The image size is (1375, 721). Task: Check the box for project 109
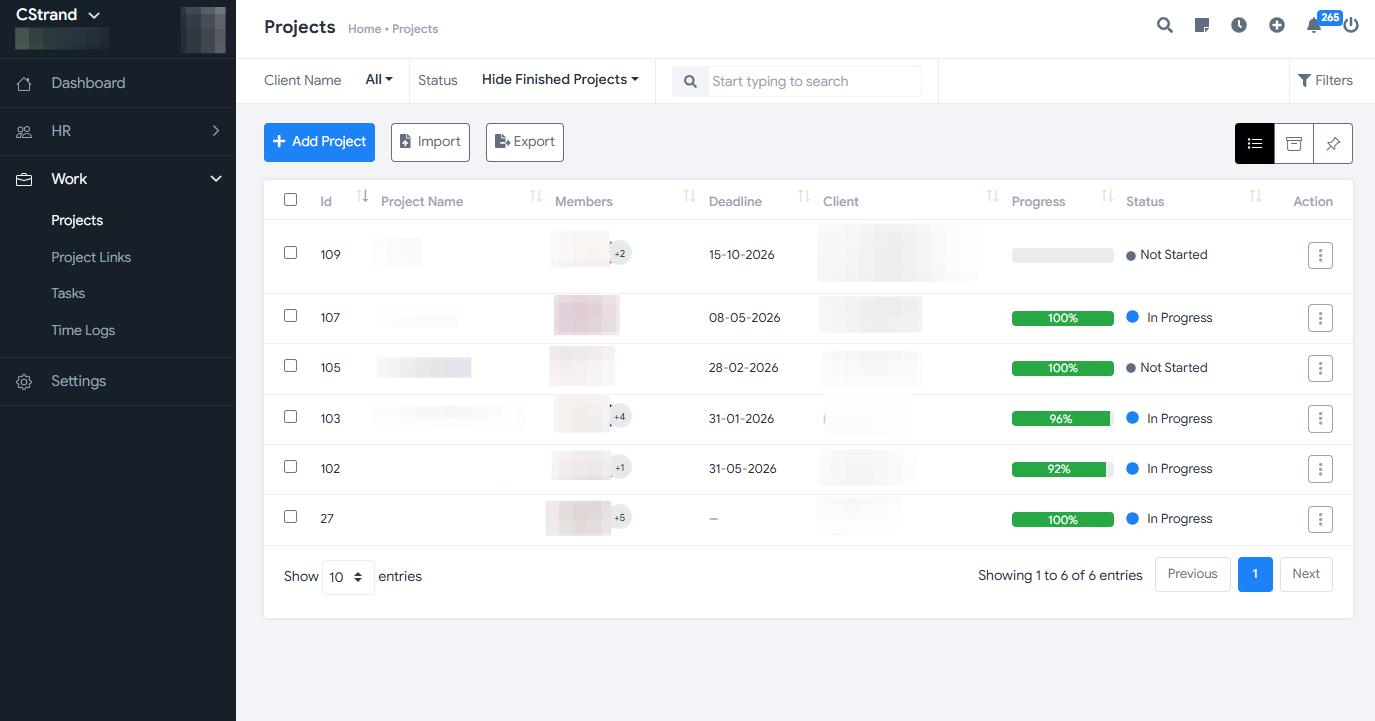(291, 253)
